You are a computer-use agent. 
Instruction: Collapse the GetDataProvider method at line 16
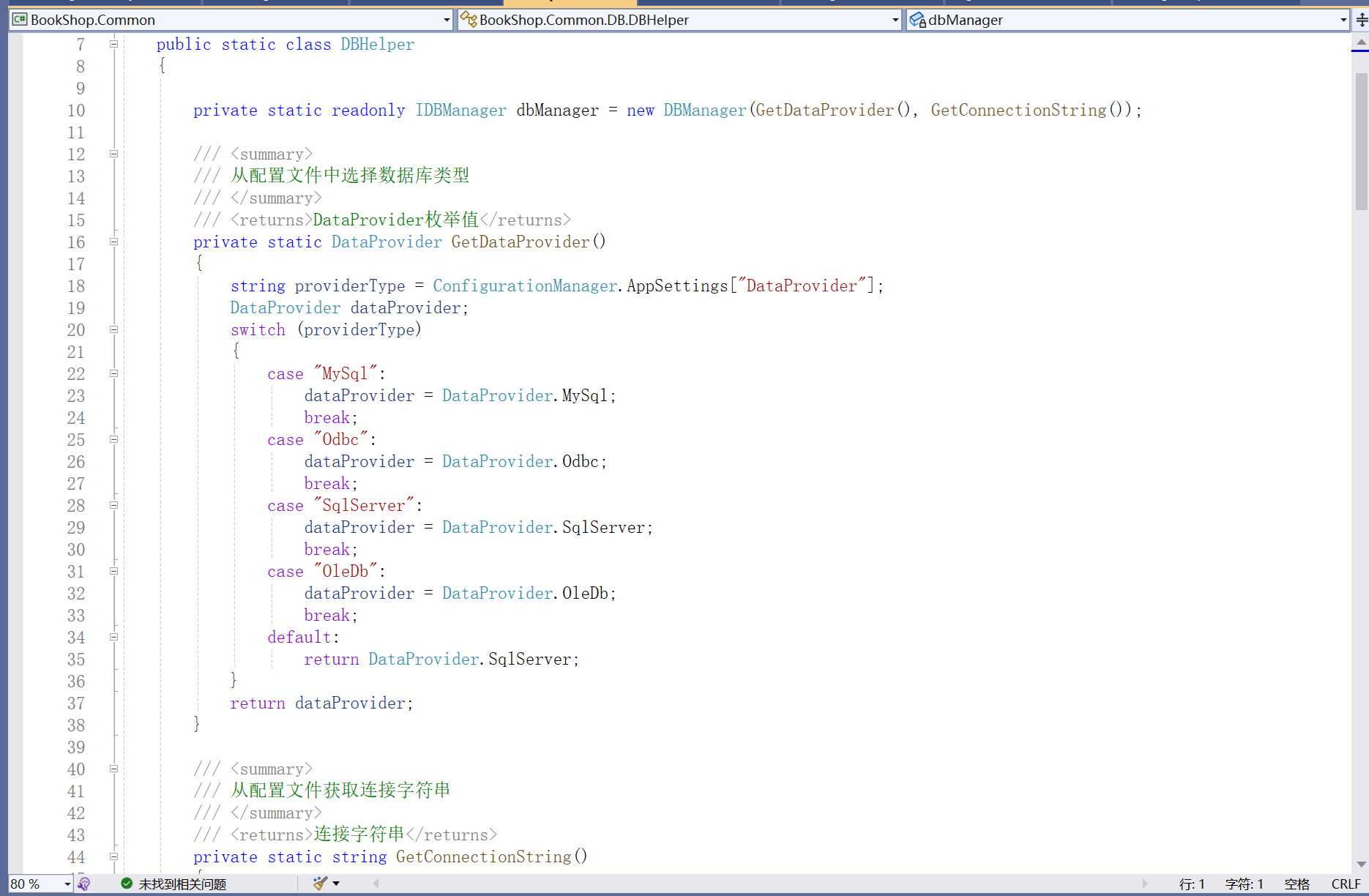click(114, 242)
